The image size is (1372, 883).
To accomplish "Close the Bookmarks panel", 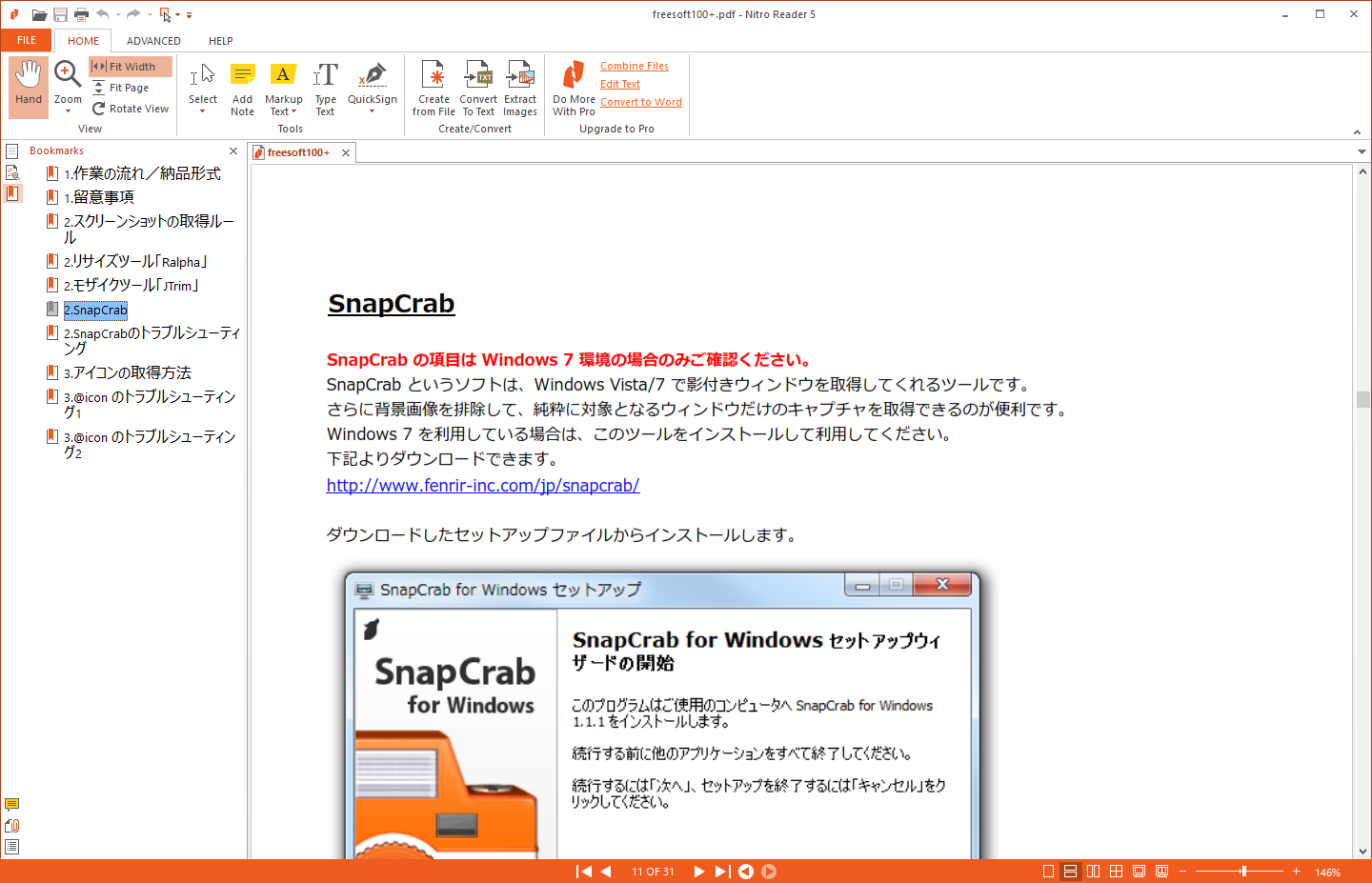I will click(x=233, y=151).
